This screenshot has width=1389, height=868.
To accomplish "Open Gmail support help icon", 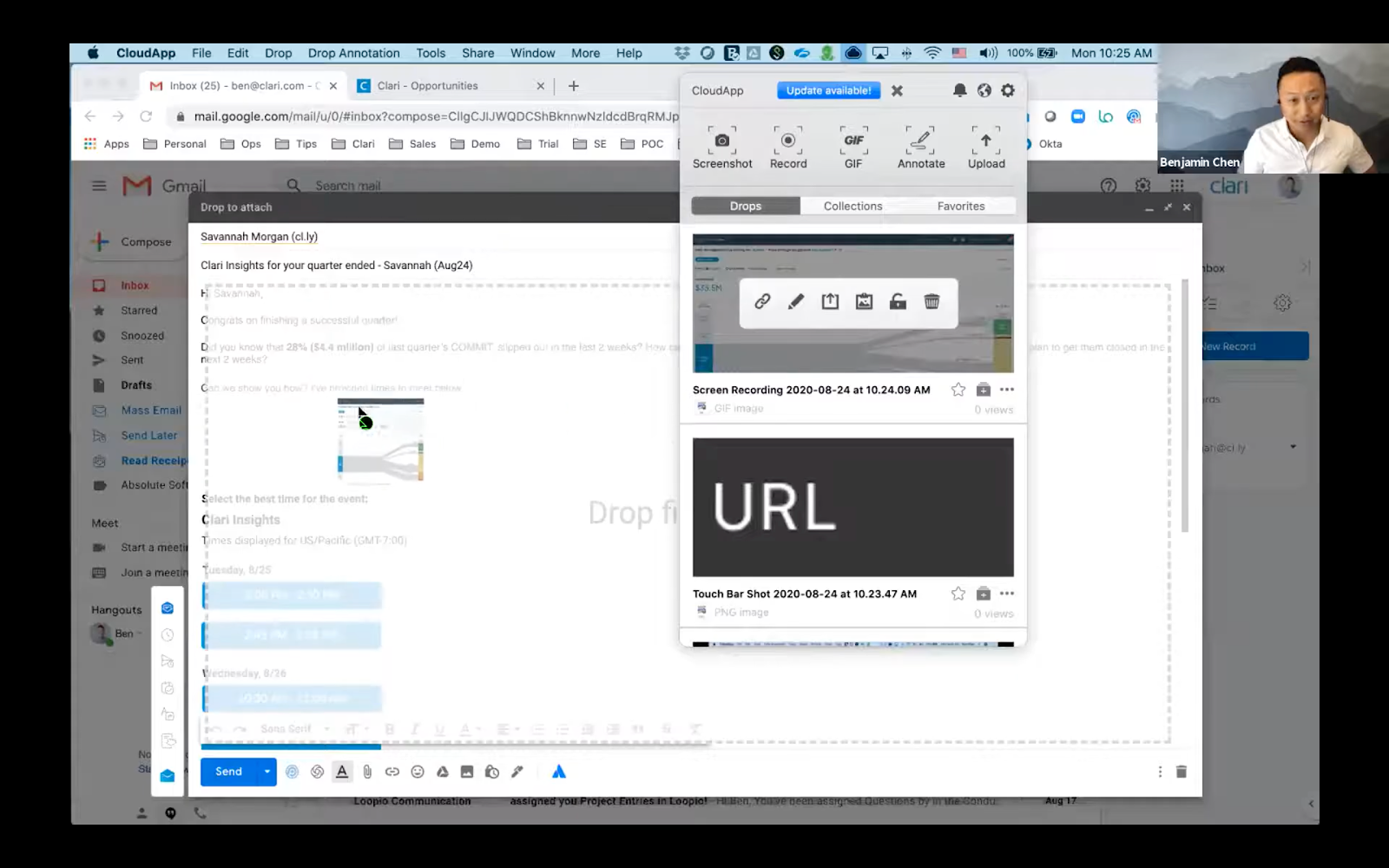I will [x=1109, y=186].
